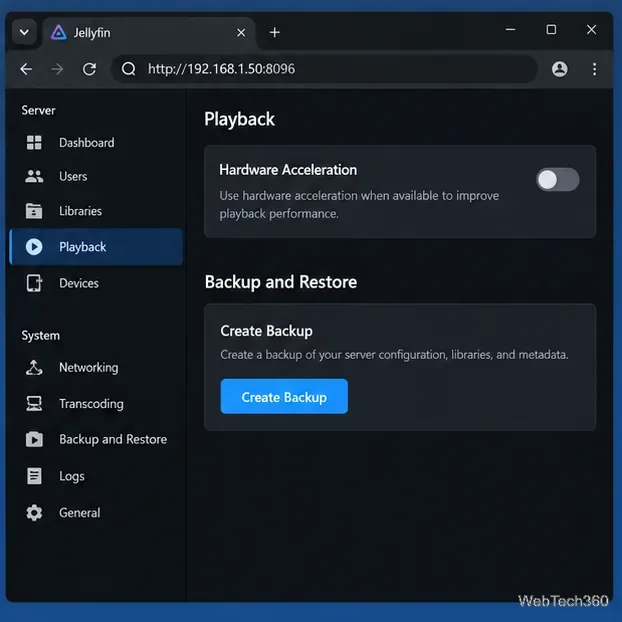Maximize the browser window
Viewport: 622px width, 622px height.
point(551,29)
